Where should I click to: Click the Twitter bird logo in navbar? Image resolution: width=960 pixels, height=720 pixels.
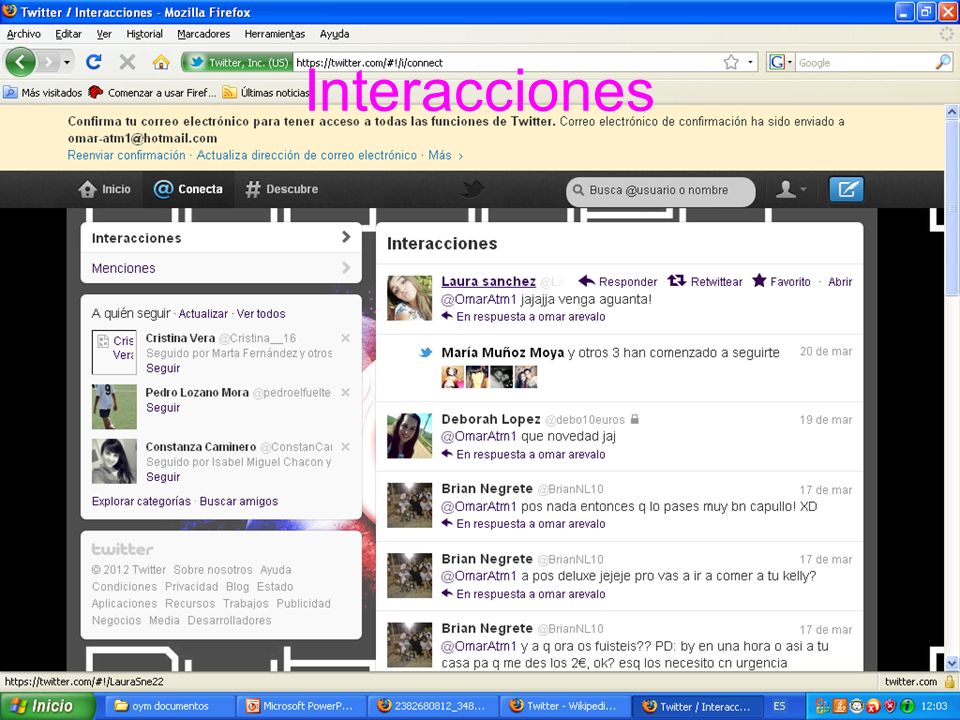472,189
